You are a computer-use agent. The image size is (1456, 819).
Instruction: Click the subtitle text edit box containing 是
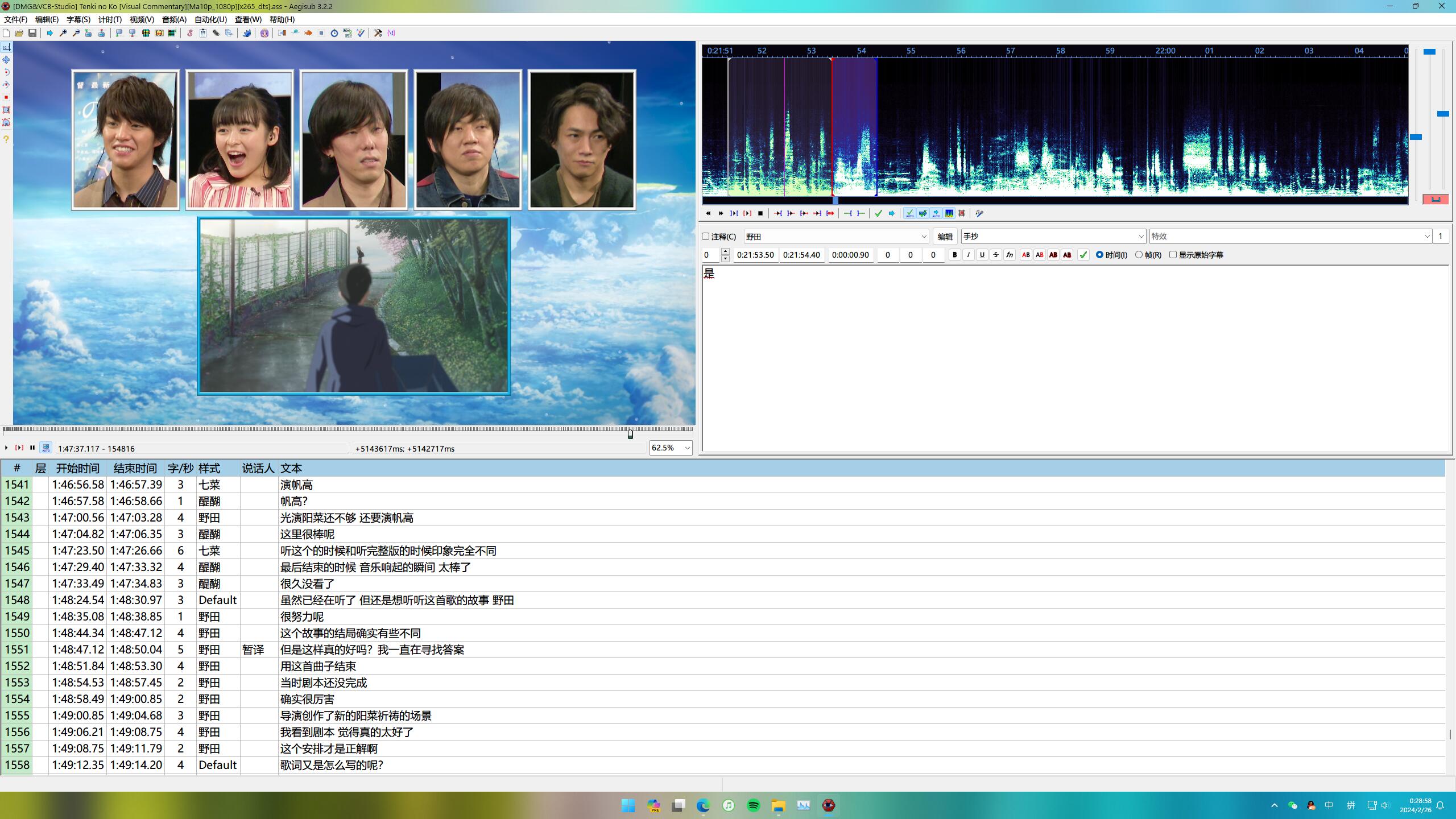tap(1075, 358)
